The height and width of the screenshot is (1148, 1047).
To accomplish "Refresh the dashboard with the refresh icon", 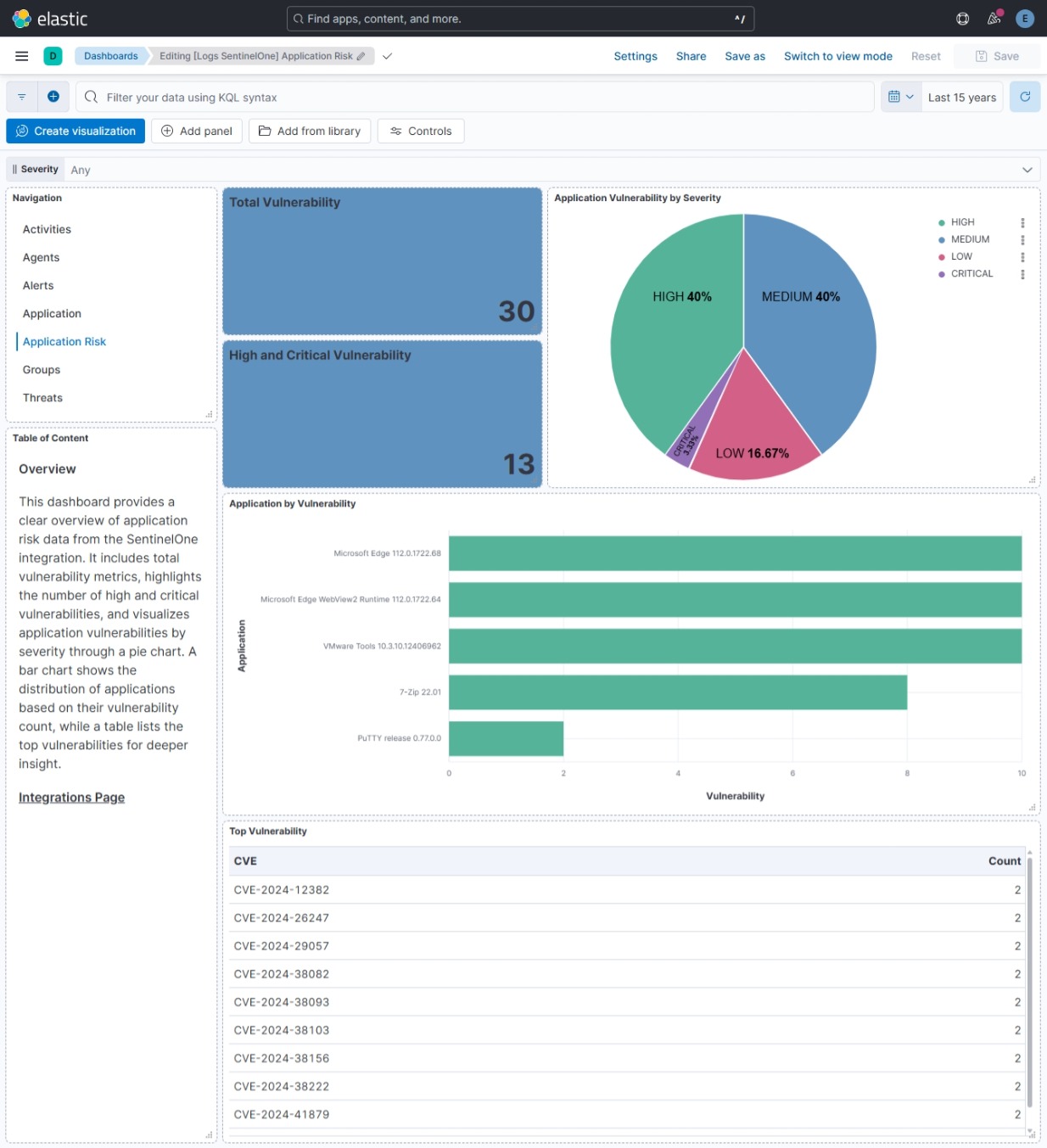I will (1024, 96).
